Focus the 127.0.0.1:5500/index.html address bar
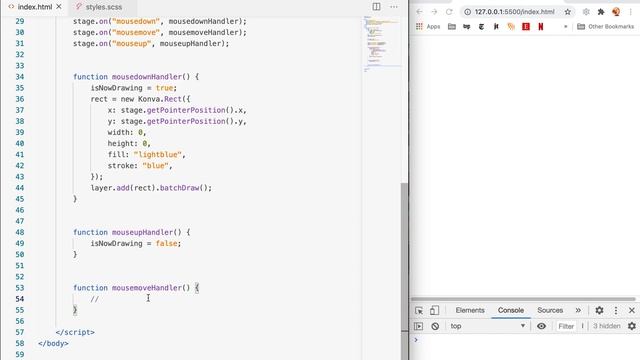The width and height of the screenshot is (640, 360). 514,12
